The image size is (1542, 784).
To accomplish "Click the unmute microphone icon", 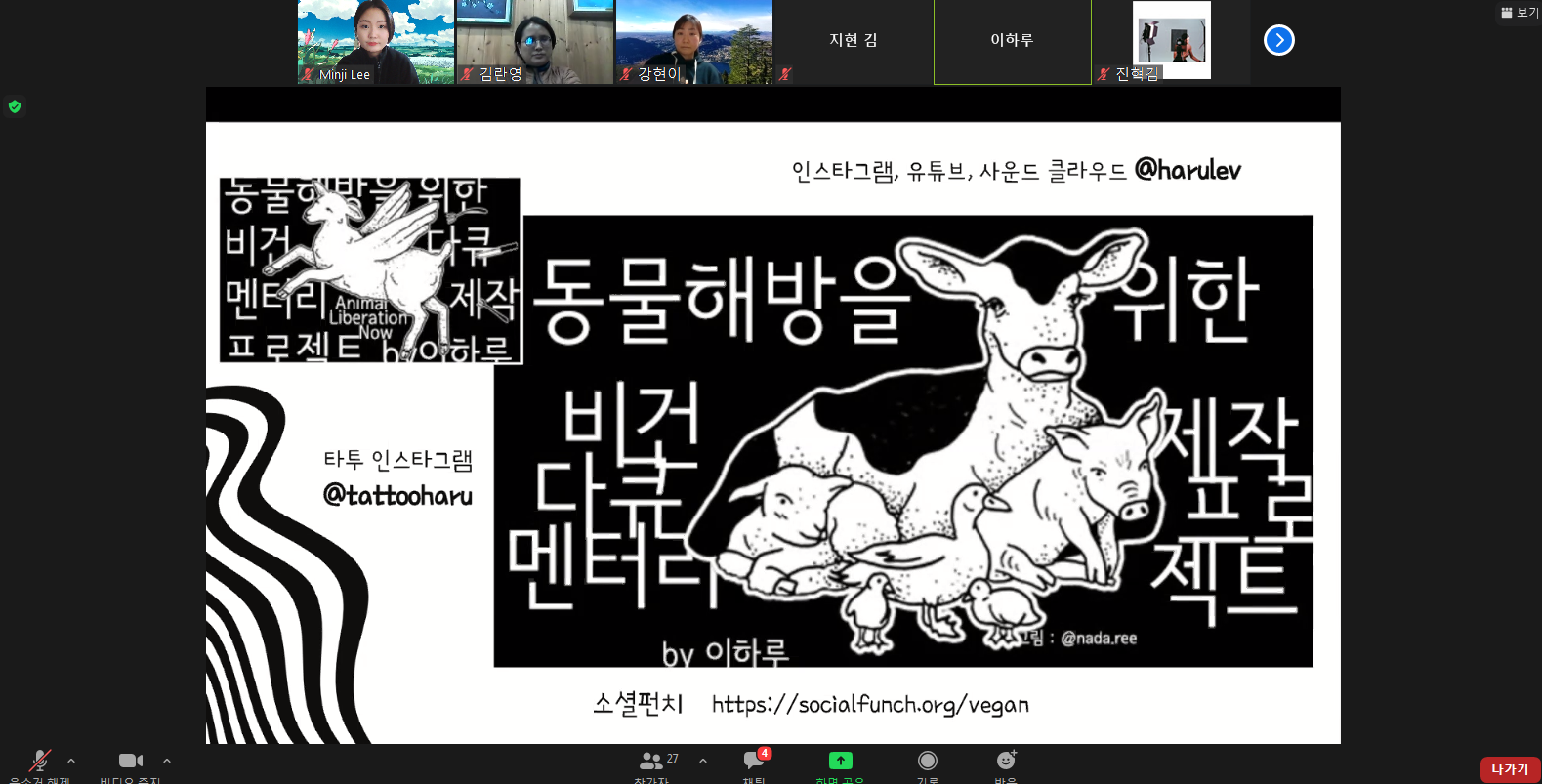I will [x=40, y=761].
